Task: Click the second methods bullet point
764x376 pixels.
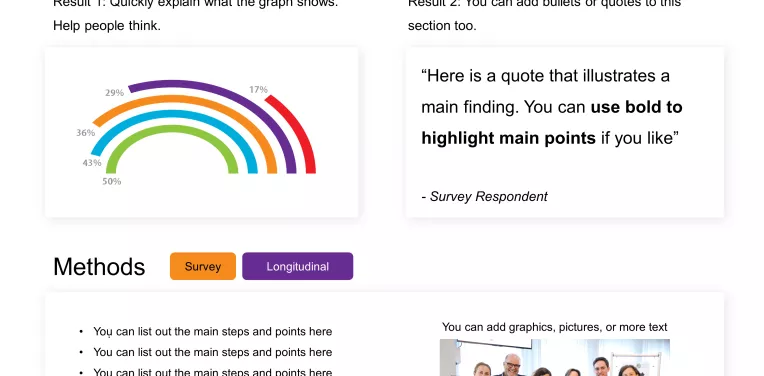Action: click(212, 352)
